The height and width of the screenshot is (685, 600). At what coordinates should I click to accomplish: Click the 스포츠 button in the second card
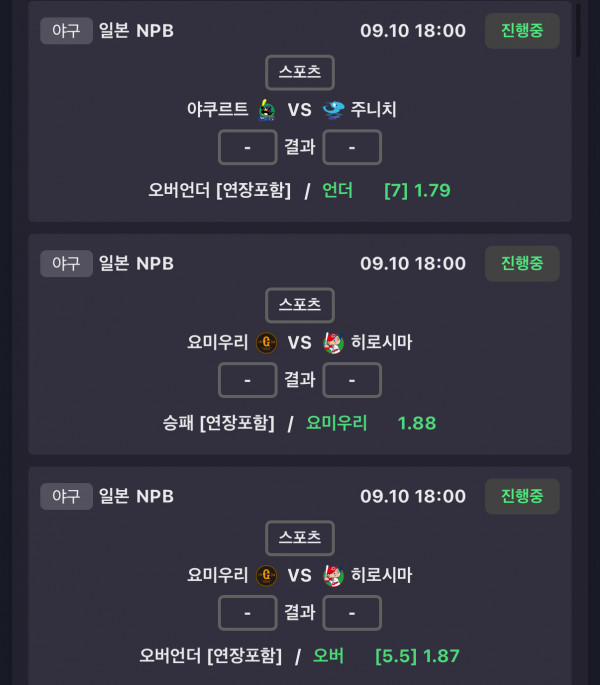tap(300, 305)
